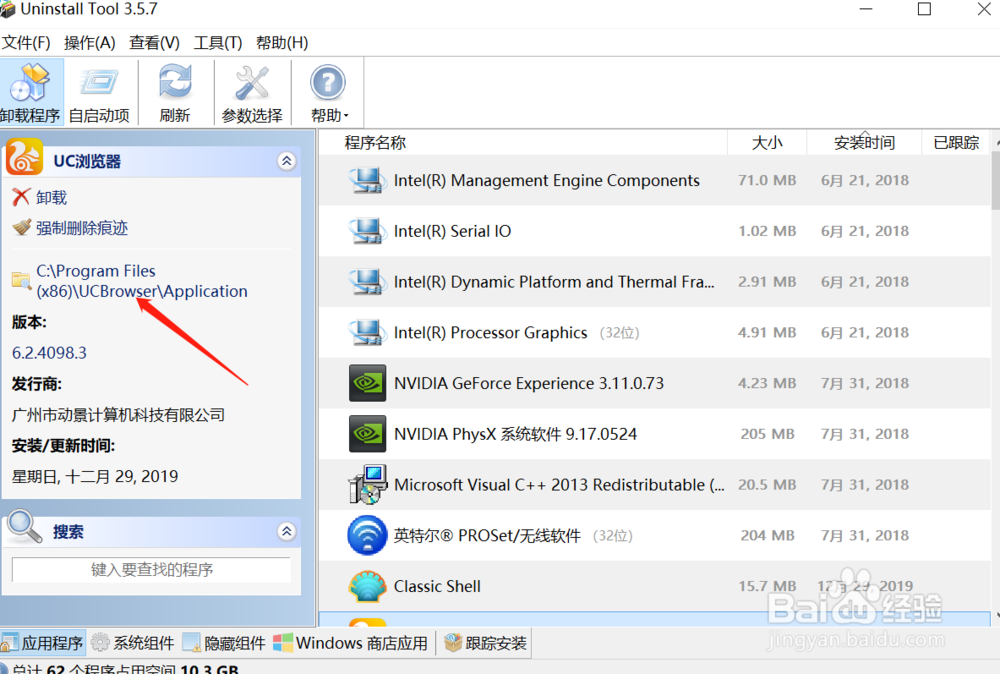
Task: Click the 卸载 uninstall link
Action: coord(51,198)
